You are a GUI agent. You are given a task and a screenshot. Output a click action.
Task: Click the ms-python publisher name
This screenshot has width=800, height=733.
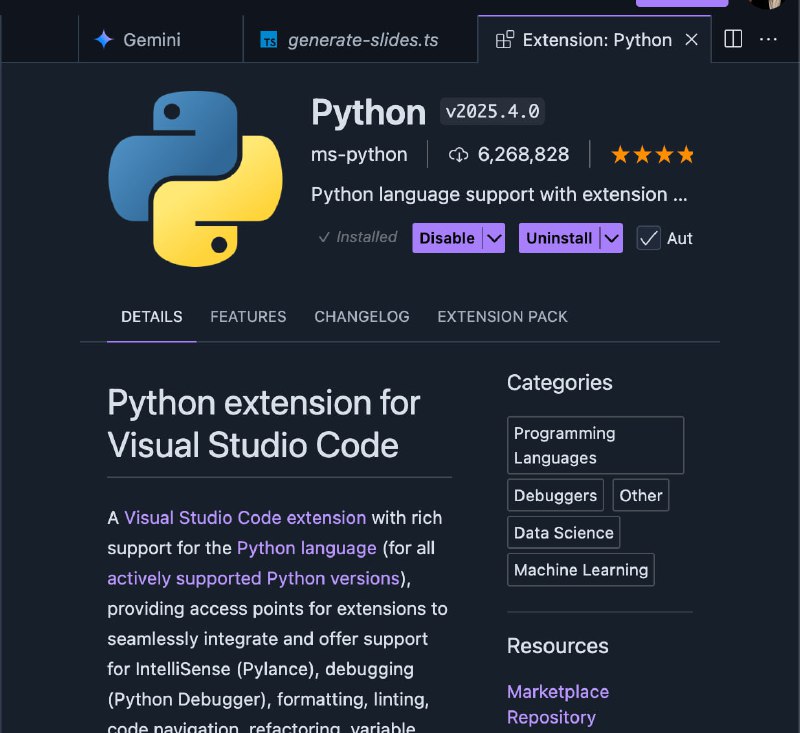pos(359,154)
